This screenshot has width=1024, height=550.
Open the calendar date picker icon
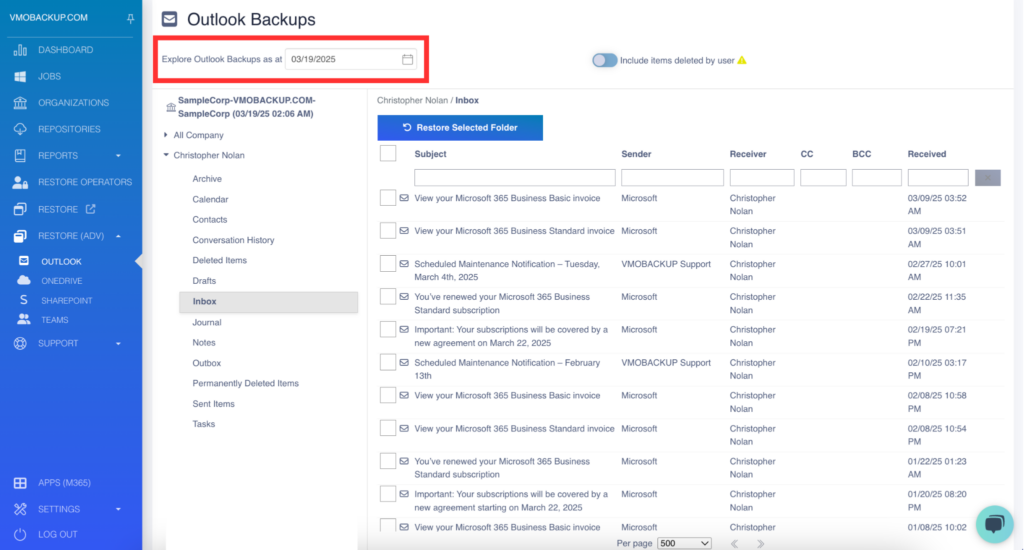coord(407,60)
